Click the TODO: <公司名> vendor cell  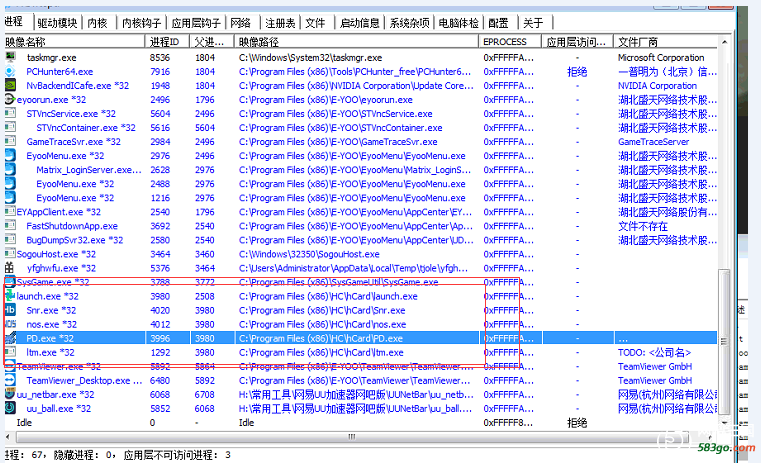coord(654,352)
